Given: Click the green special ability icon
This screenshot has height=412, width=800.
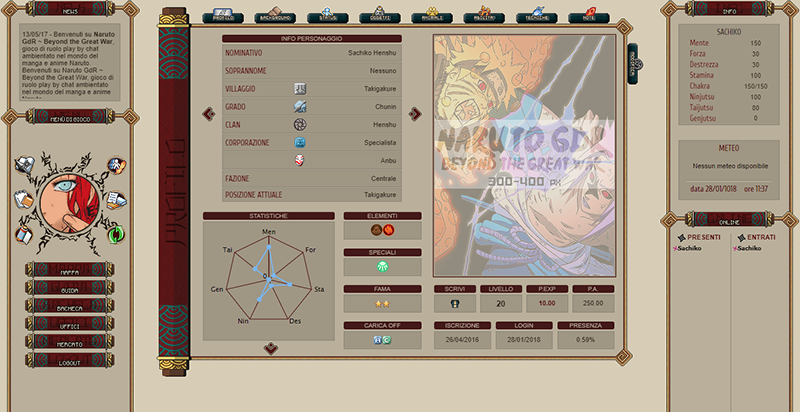Looking at the screenshot, I should (383, 266).
